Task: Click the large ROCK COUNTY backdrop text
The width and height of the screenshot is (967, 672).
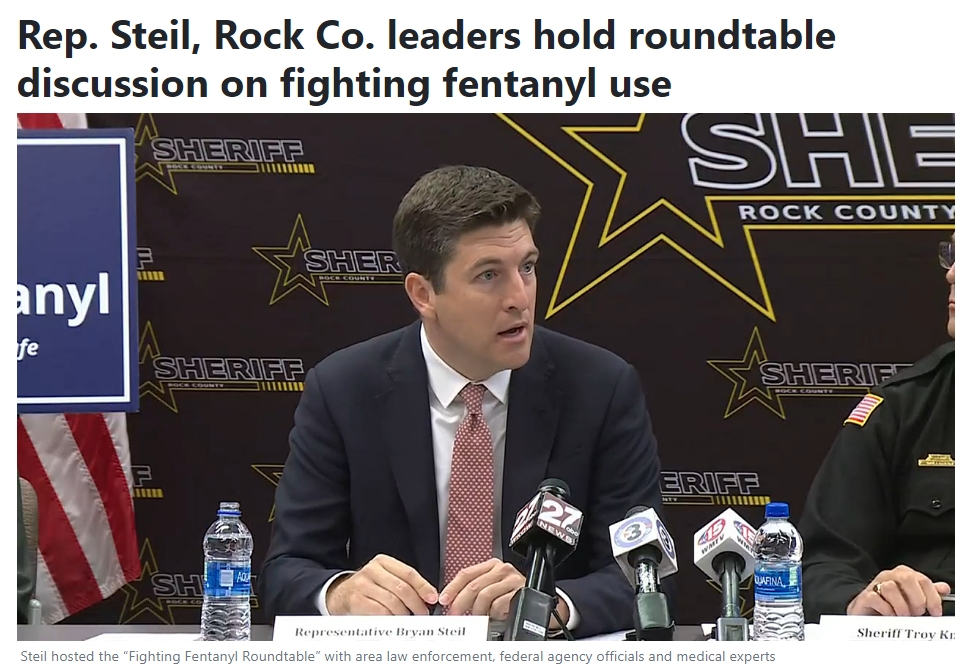Action: (846, 212)
